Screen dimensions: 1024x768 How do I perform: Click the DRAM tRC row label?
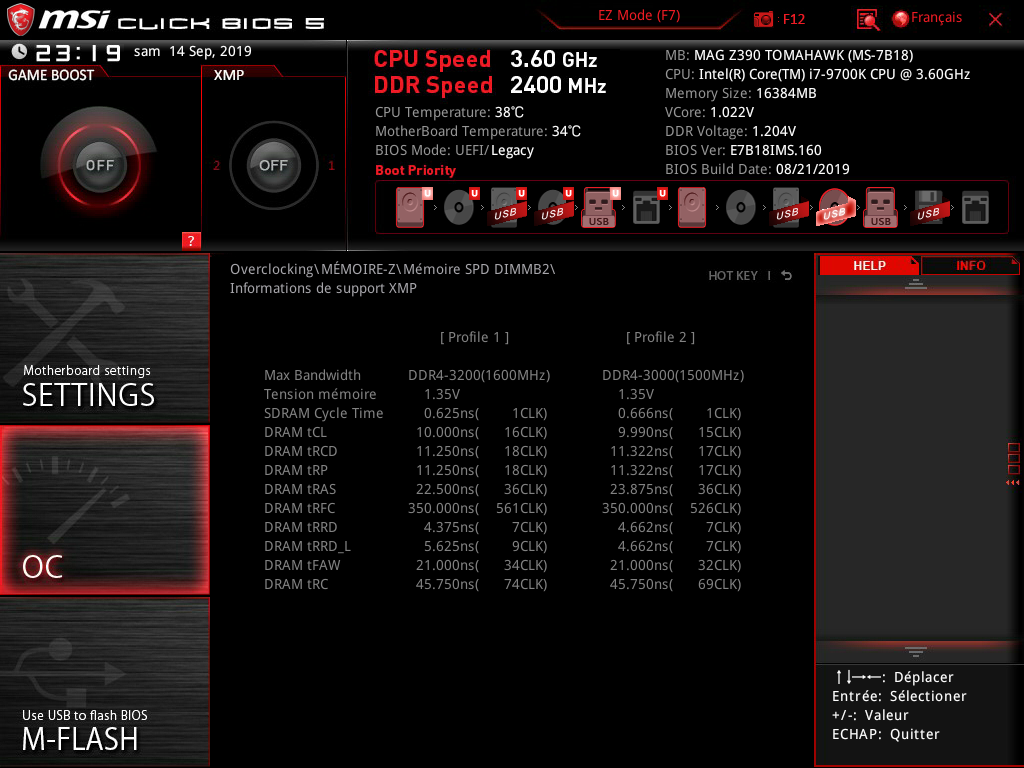point(296,584)
